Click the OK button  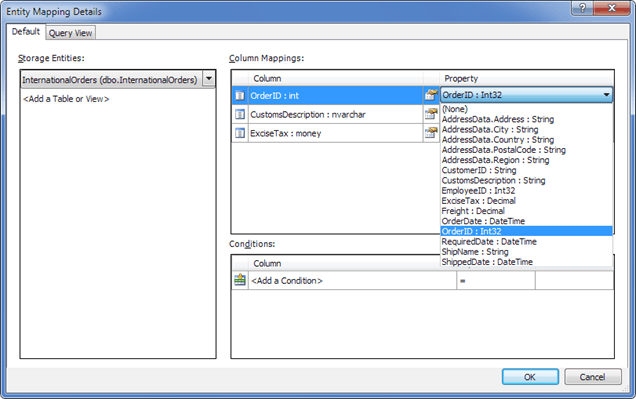point(530,377)
